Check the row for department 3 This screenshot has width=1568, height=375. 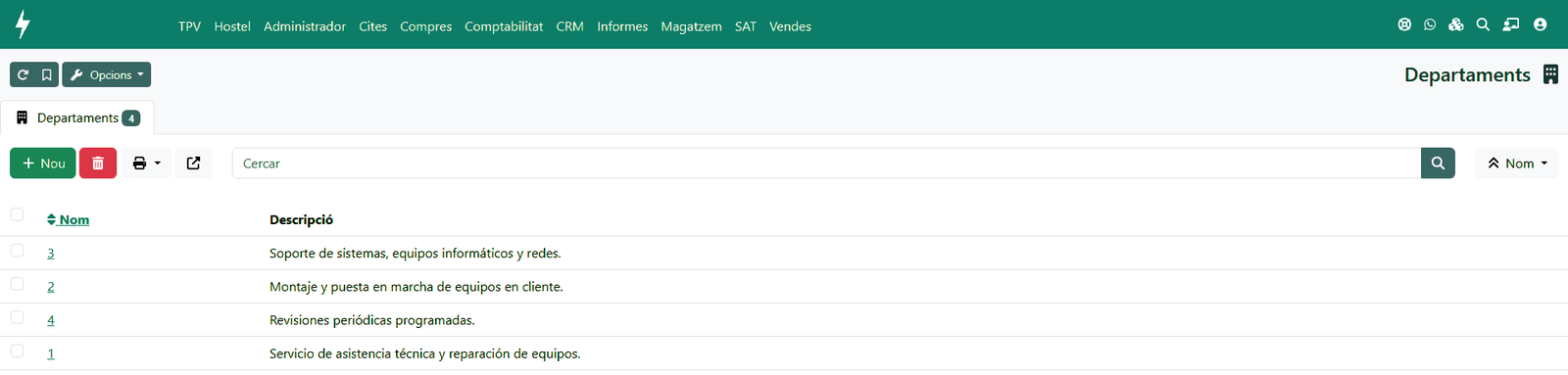coord(17,251)
